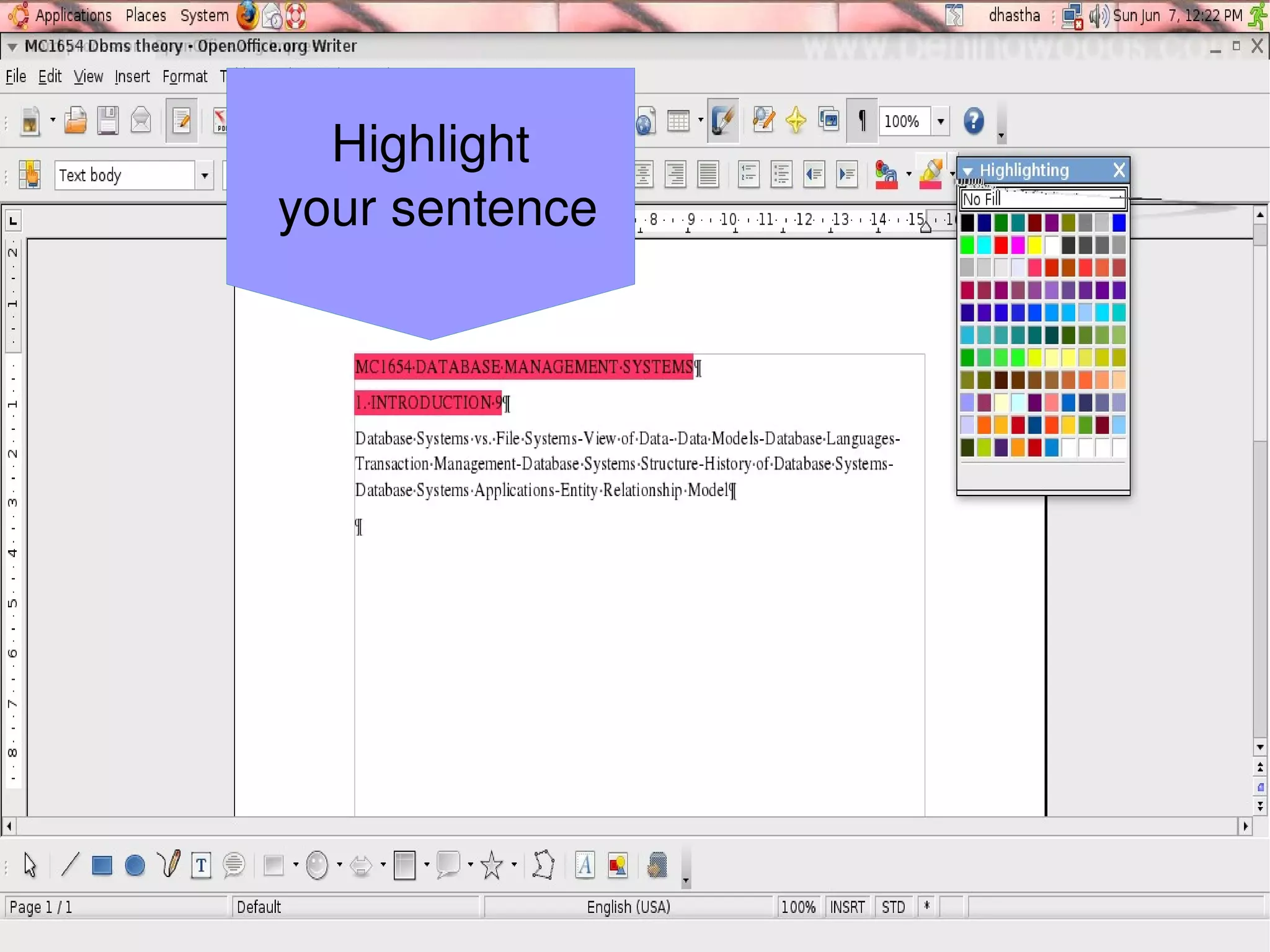Pick the yellow swatch in Highlighting palette
Image resolution: width=1270 pixels, height=952 pixels.
click(1034, 245)
